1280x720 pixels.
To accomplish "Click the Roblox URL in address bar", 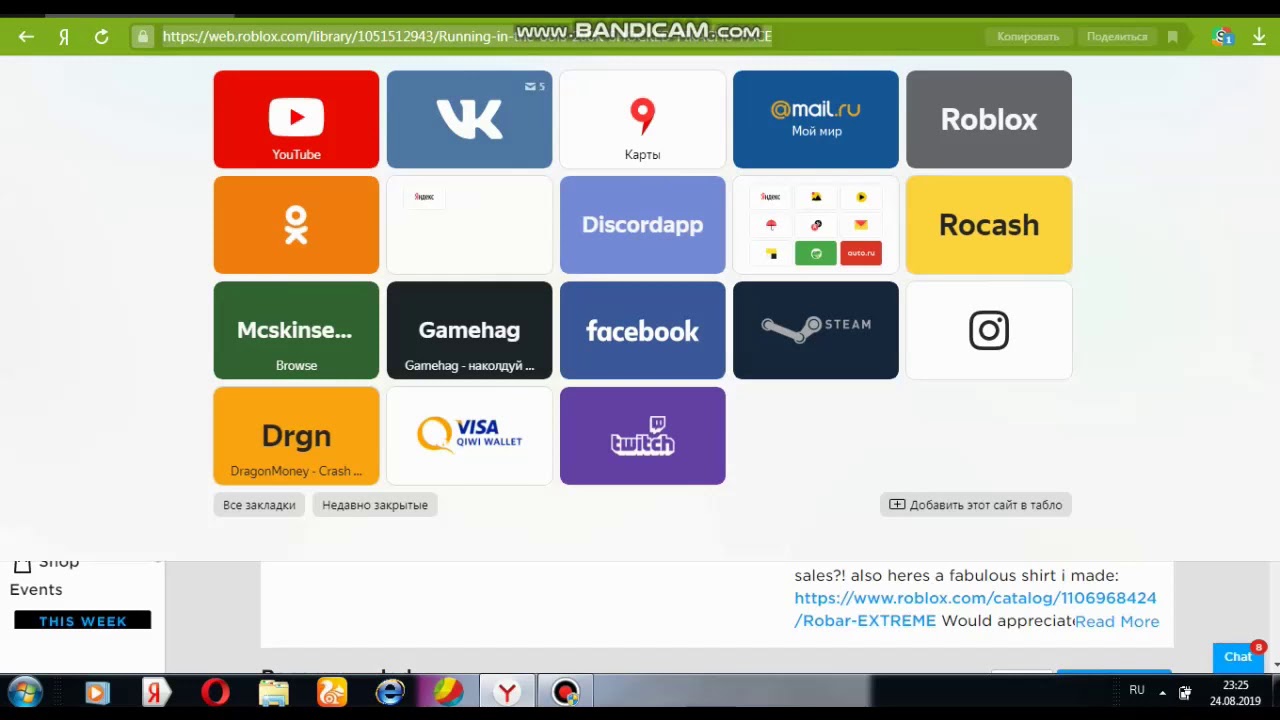I will point(467,37).
